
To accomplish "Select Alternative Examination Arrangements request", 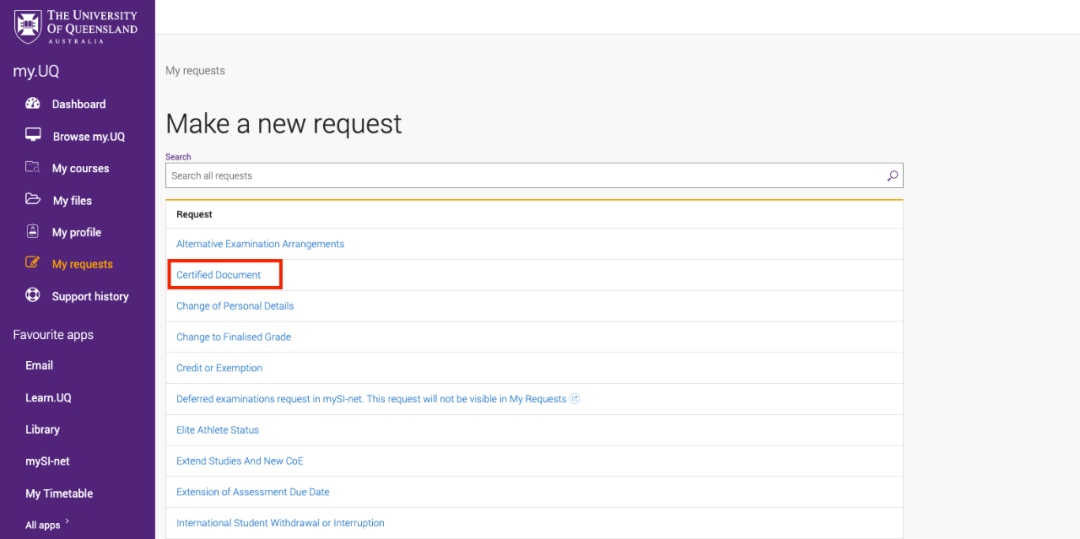I will pos(260,244).
